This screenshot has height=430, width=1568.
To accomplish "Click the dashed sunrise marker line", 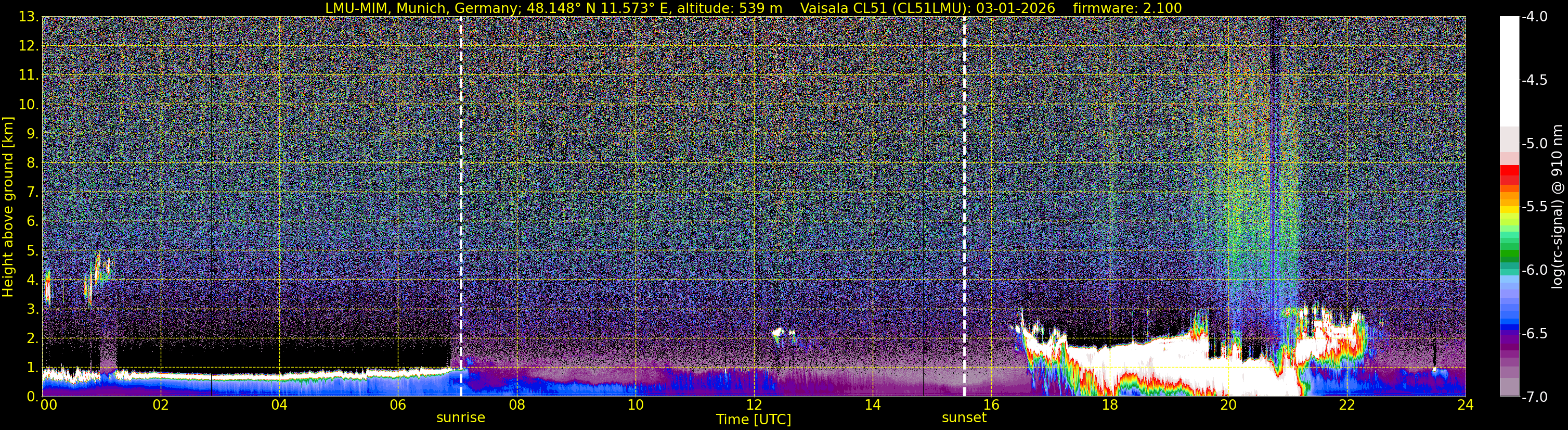I will [461, 207].
